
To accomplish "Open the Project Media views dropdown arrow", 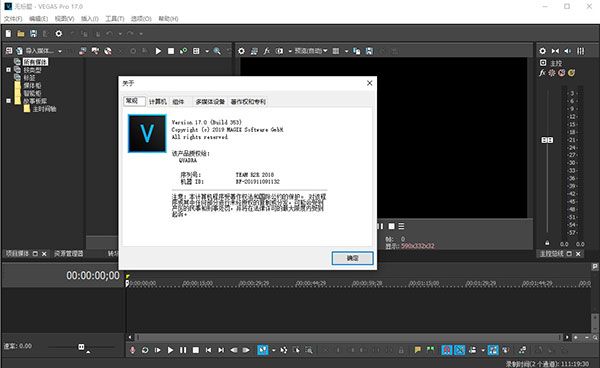I will pos(207,51).
